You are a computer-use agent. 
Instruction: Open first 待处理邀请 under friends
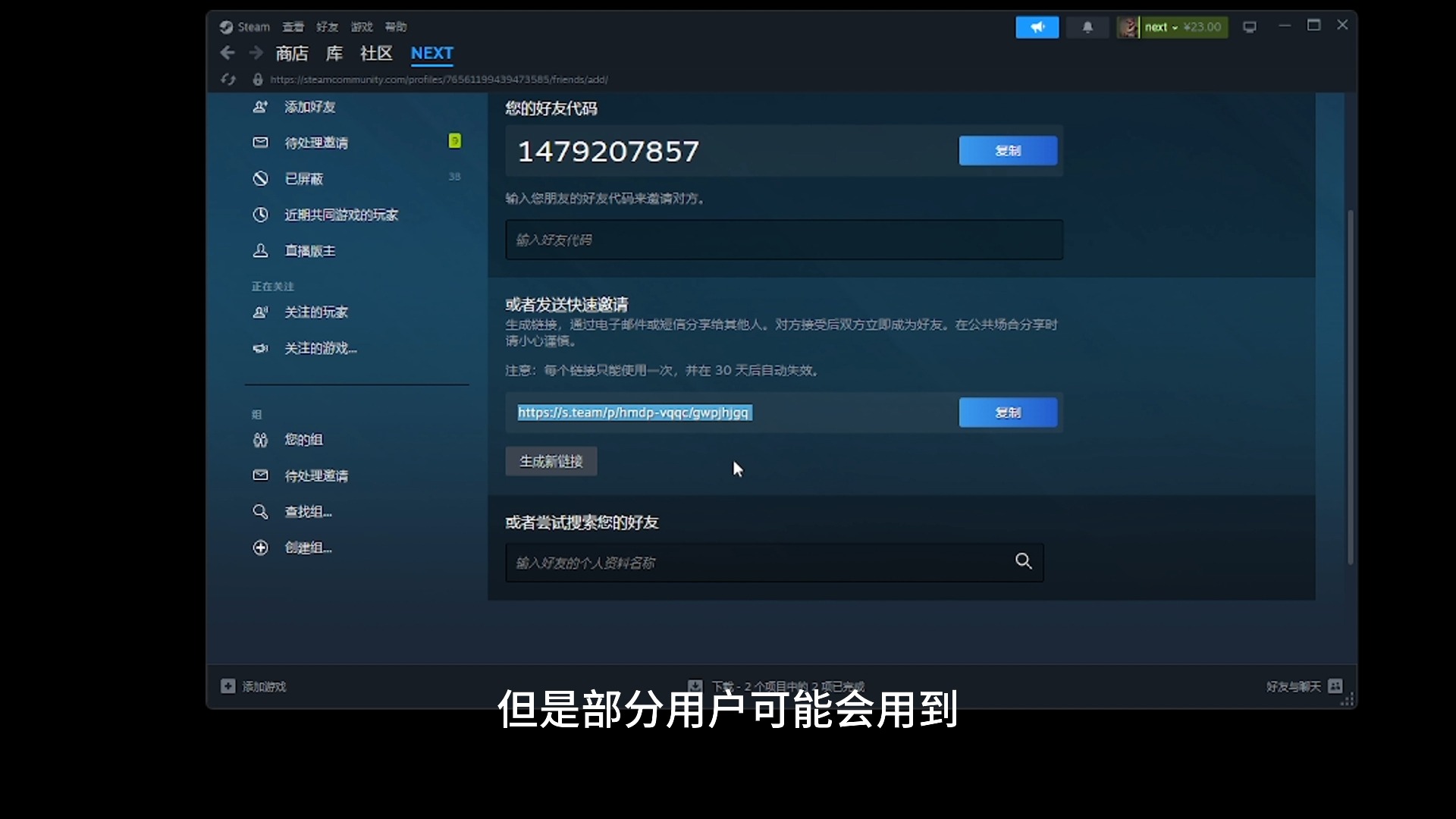point(316,143)
